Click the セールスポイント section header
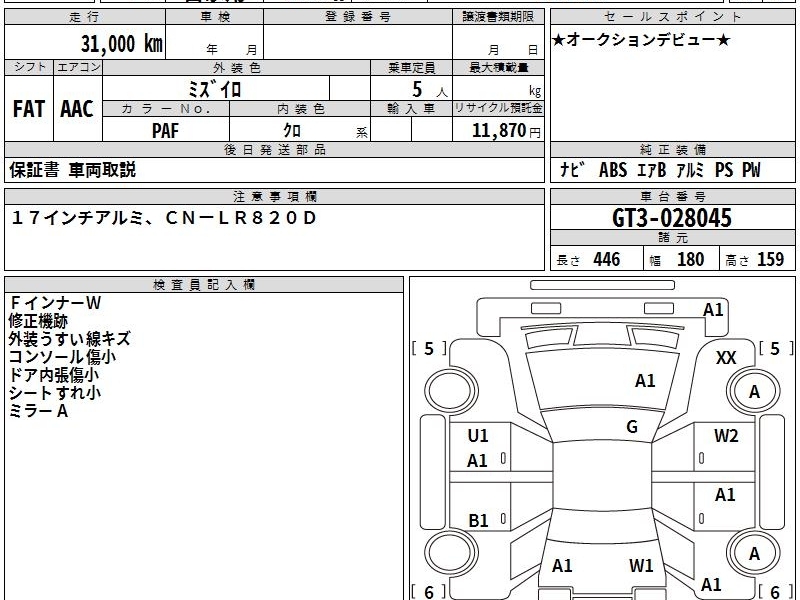 (x=672, y=17)
